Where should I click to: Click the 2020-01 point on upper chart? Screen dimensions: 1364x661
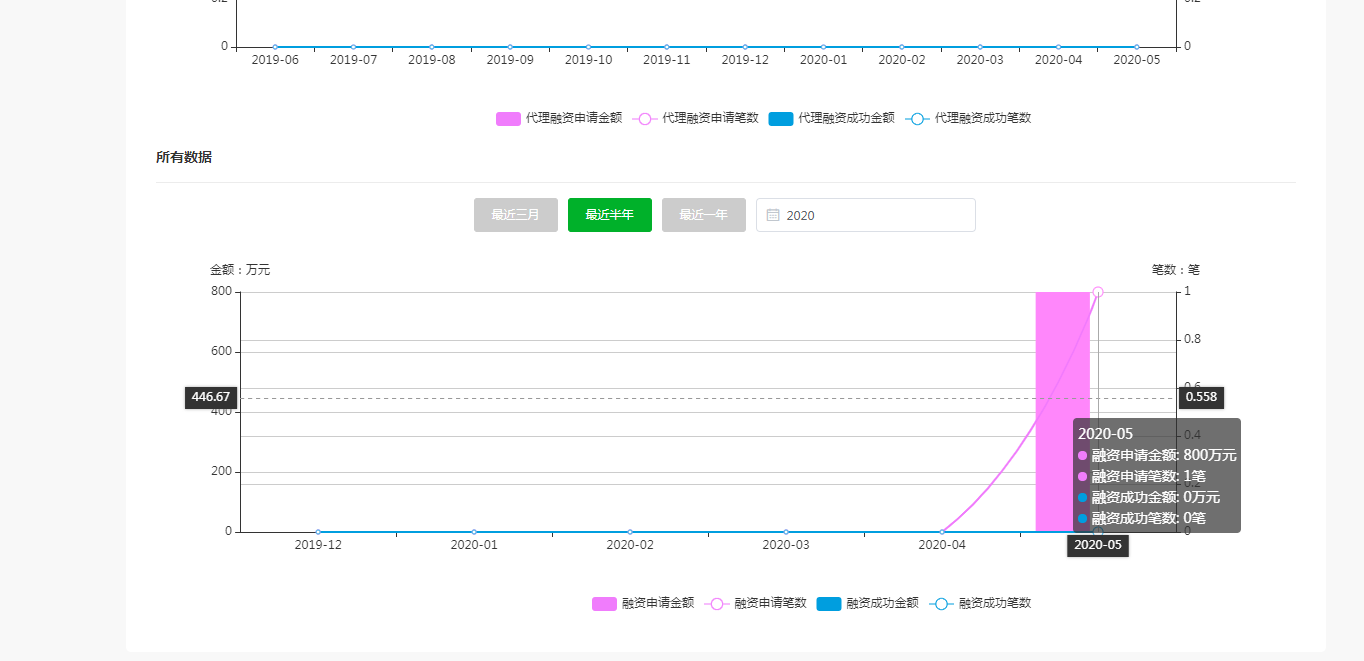tap(823, 47)
